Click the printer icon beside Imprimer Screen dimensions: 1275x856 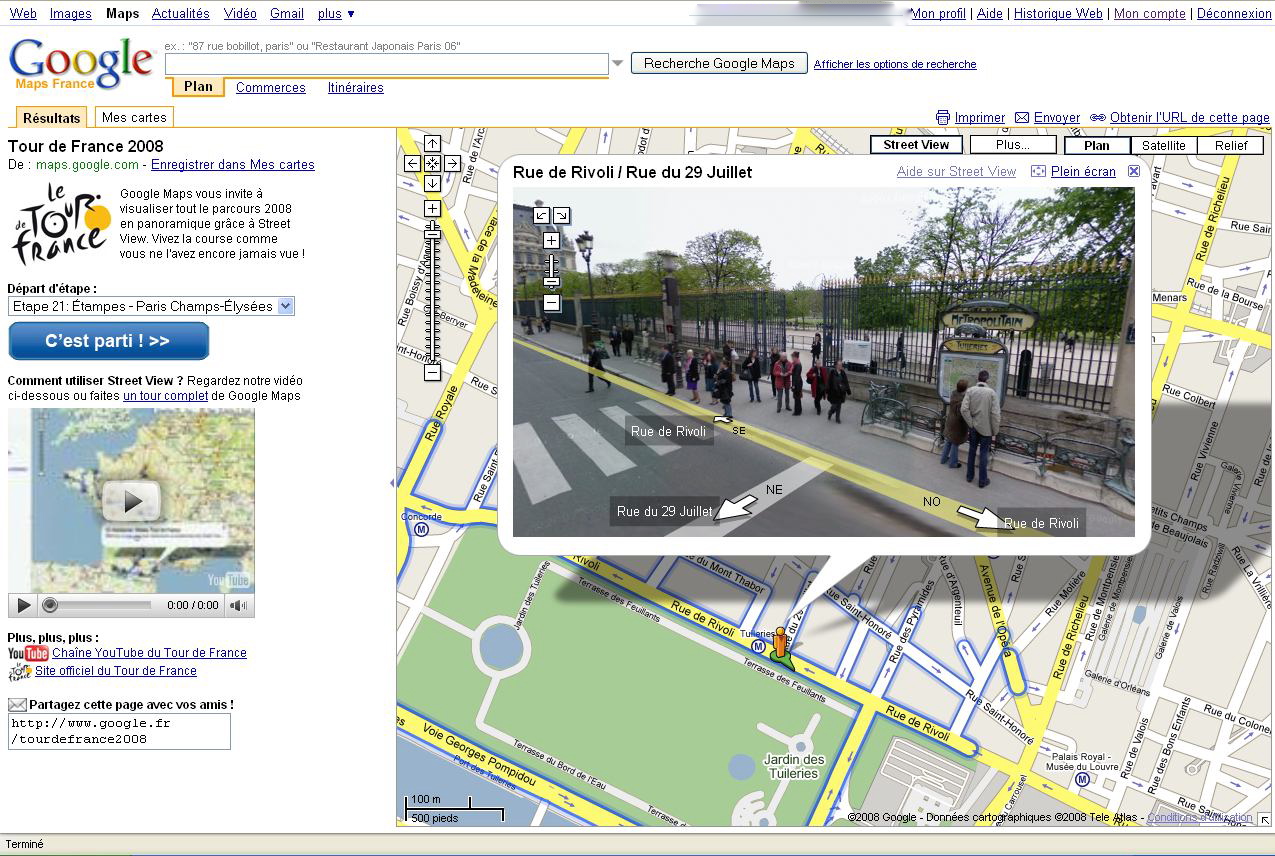tap(942, 117)
